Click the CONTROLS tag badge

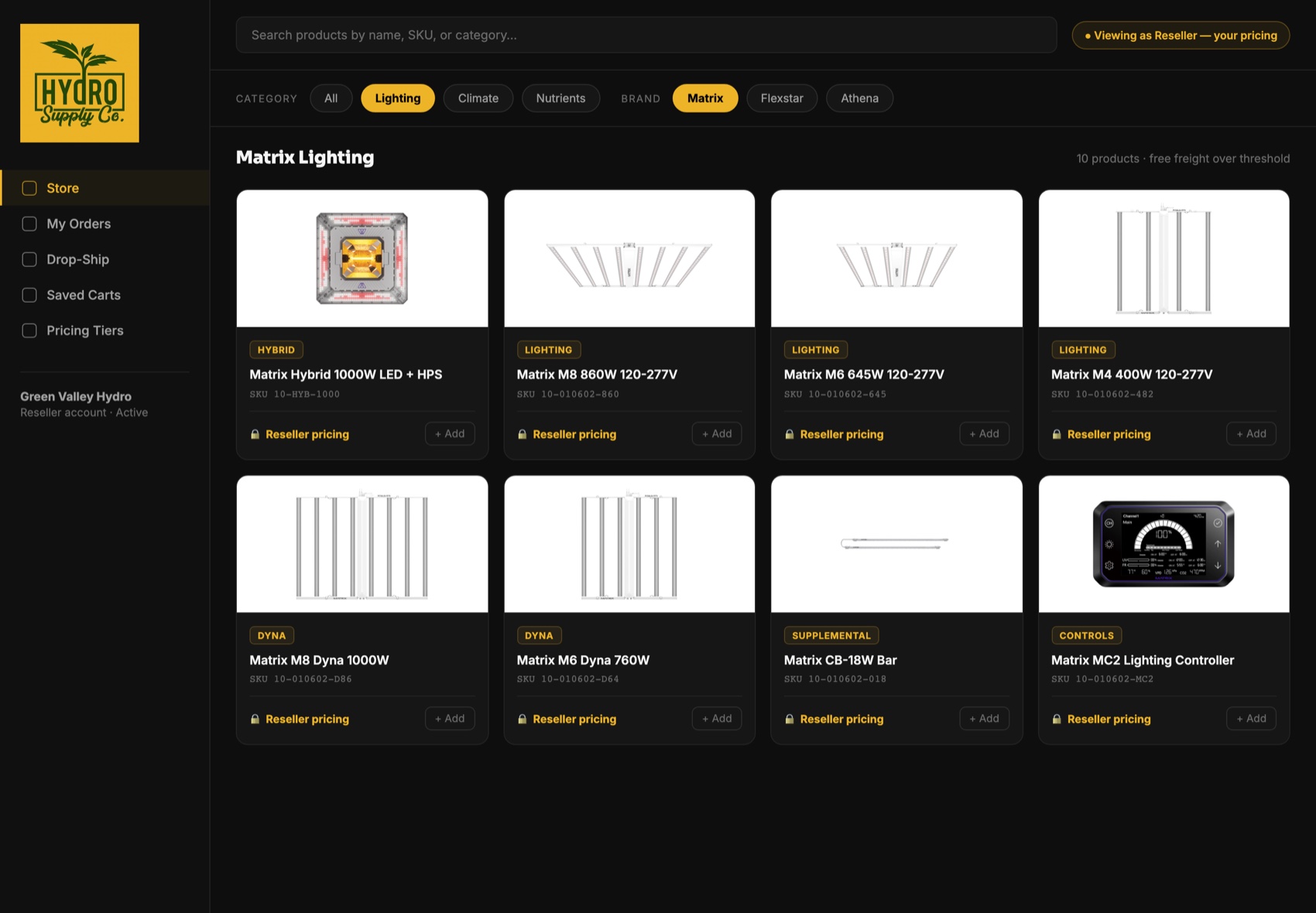tap(1087, 635)
